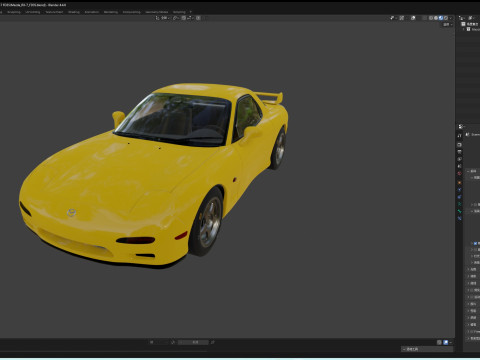Expand the last operator panel at bottom right
The width and height of the screenshot is (480, 360).
427,349
